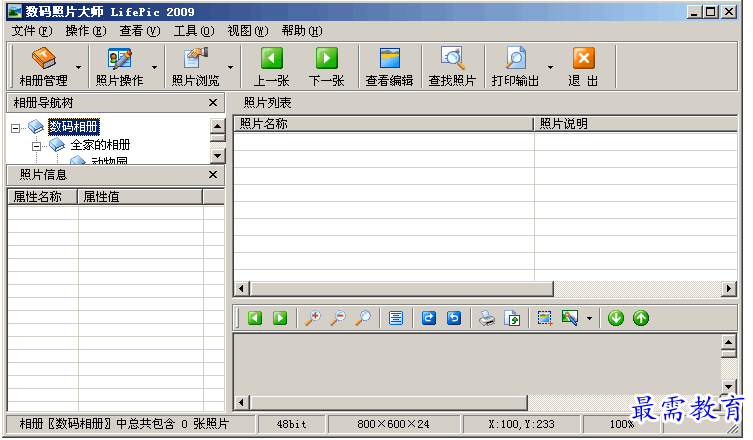The image size is (753, 440).
Task: Zoom out with the minus magnifier
Action: [x=338, y=318]
